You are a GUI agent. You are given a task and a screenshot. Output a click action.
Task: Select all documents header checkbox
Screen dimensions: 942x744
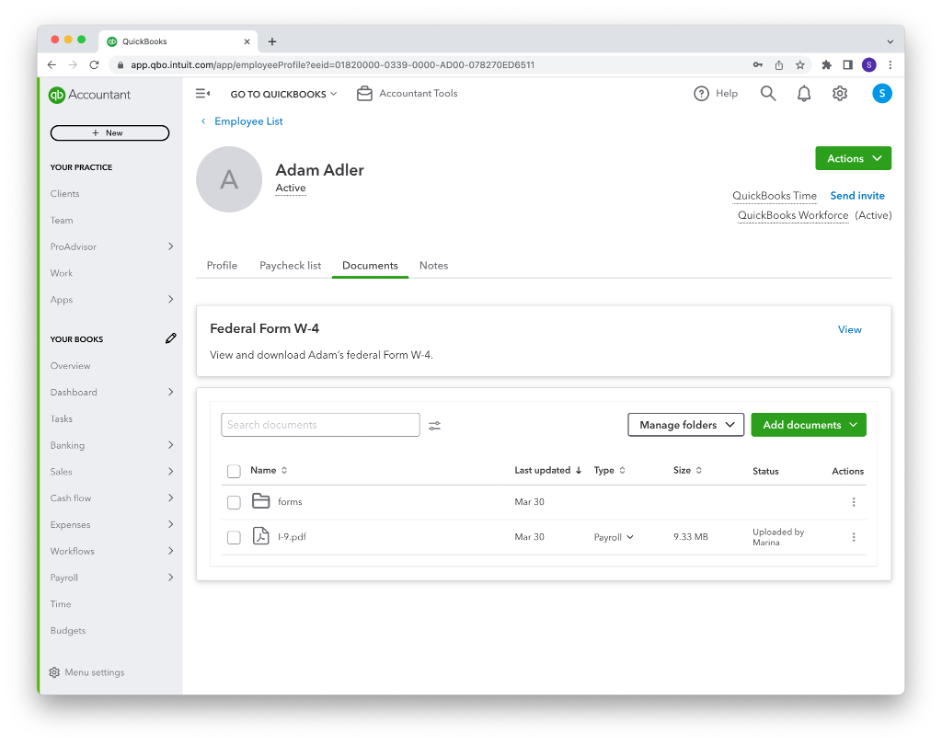[x=234, y=471]
